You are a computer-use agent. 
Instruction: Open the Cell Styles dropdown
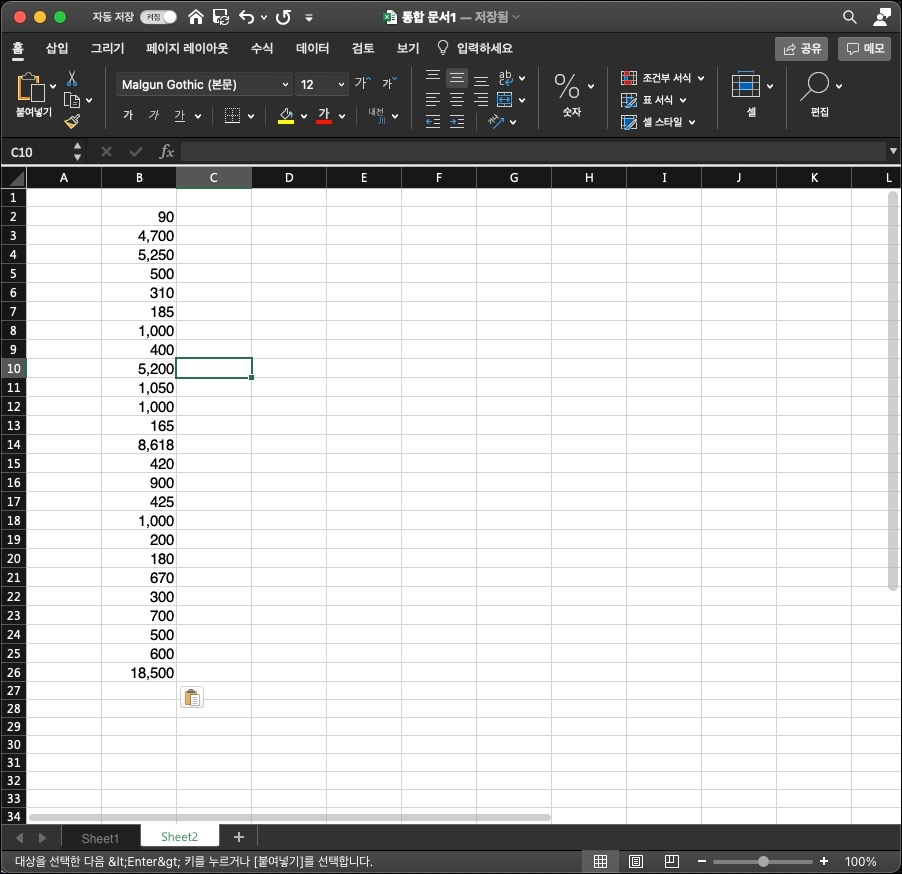[x=658, y=122]
